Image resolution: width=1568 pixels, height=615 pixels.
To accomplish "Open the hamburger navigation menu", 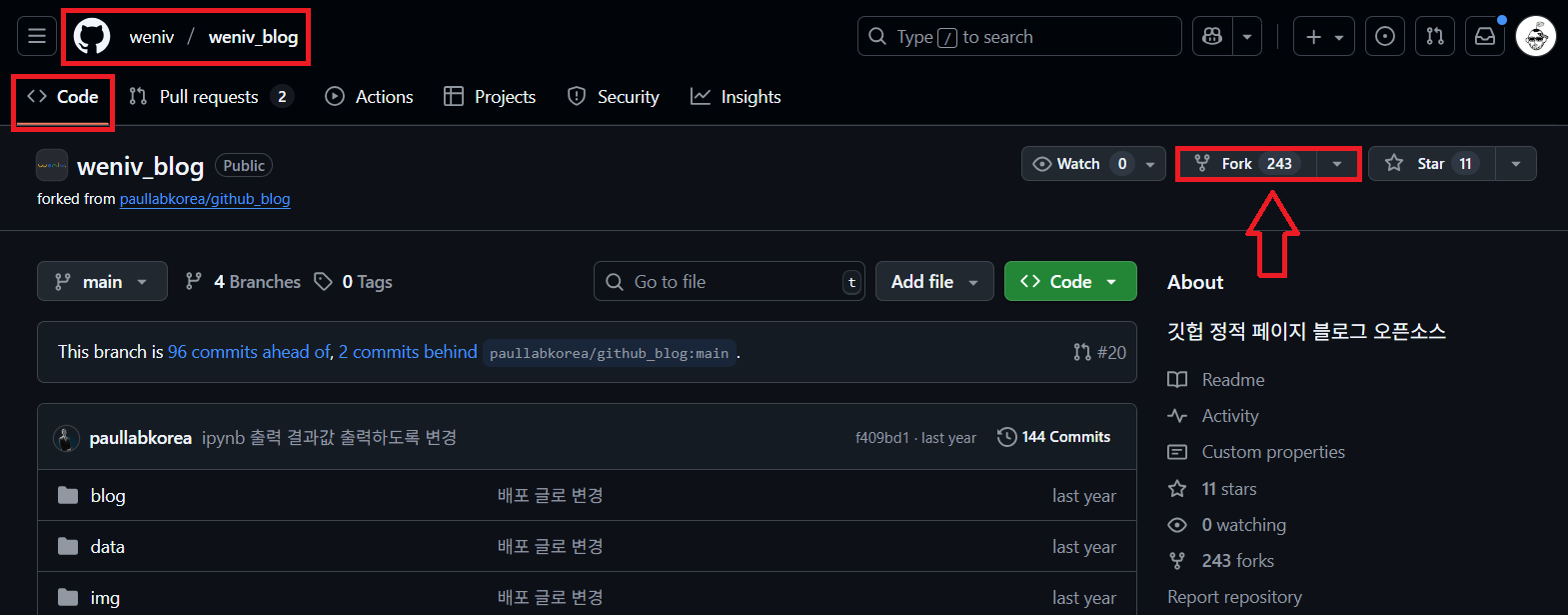I will pyautogui.click(x=37, y=37).
